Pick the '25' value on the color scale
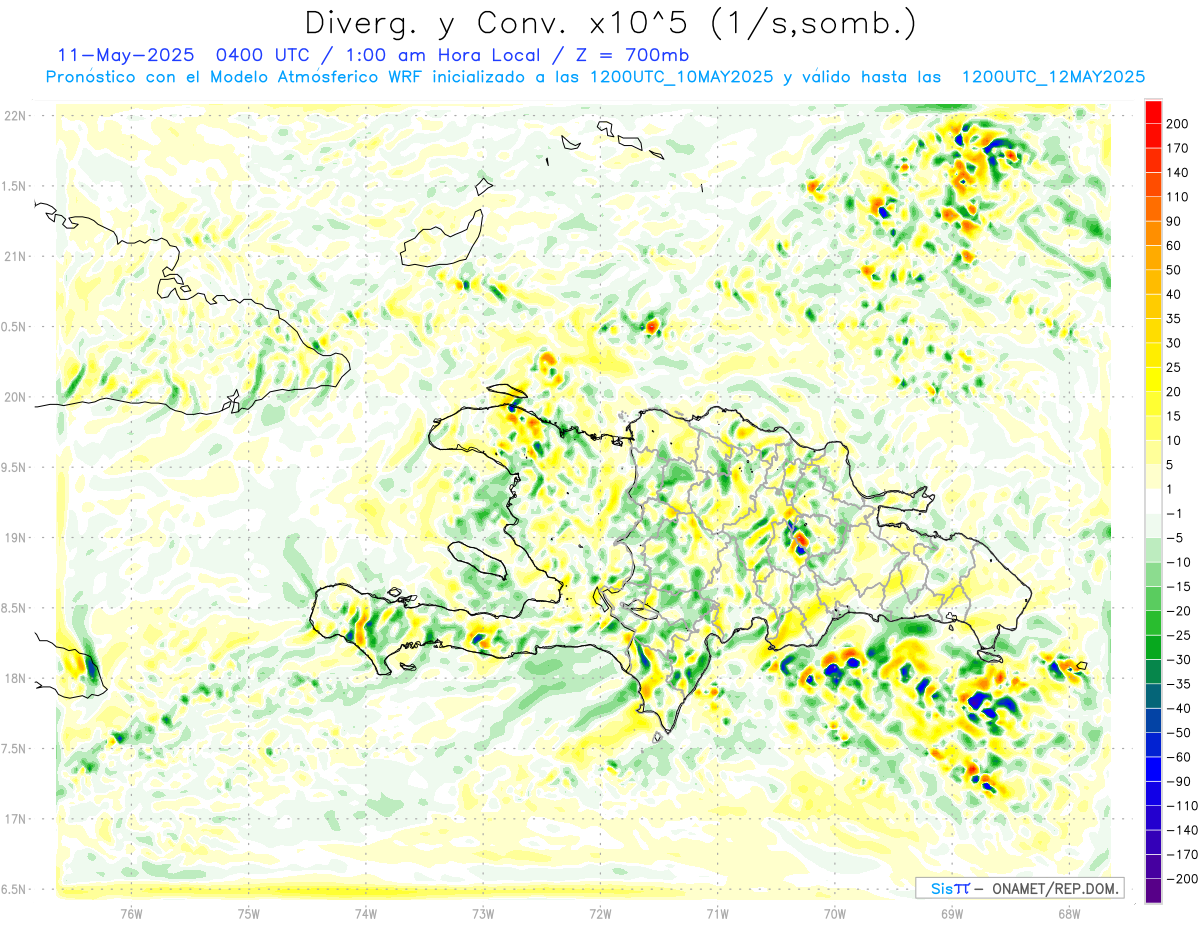This screenshot has height=927, width=1200. (1174, 367)
